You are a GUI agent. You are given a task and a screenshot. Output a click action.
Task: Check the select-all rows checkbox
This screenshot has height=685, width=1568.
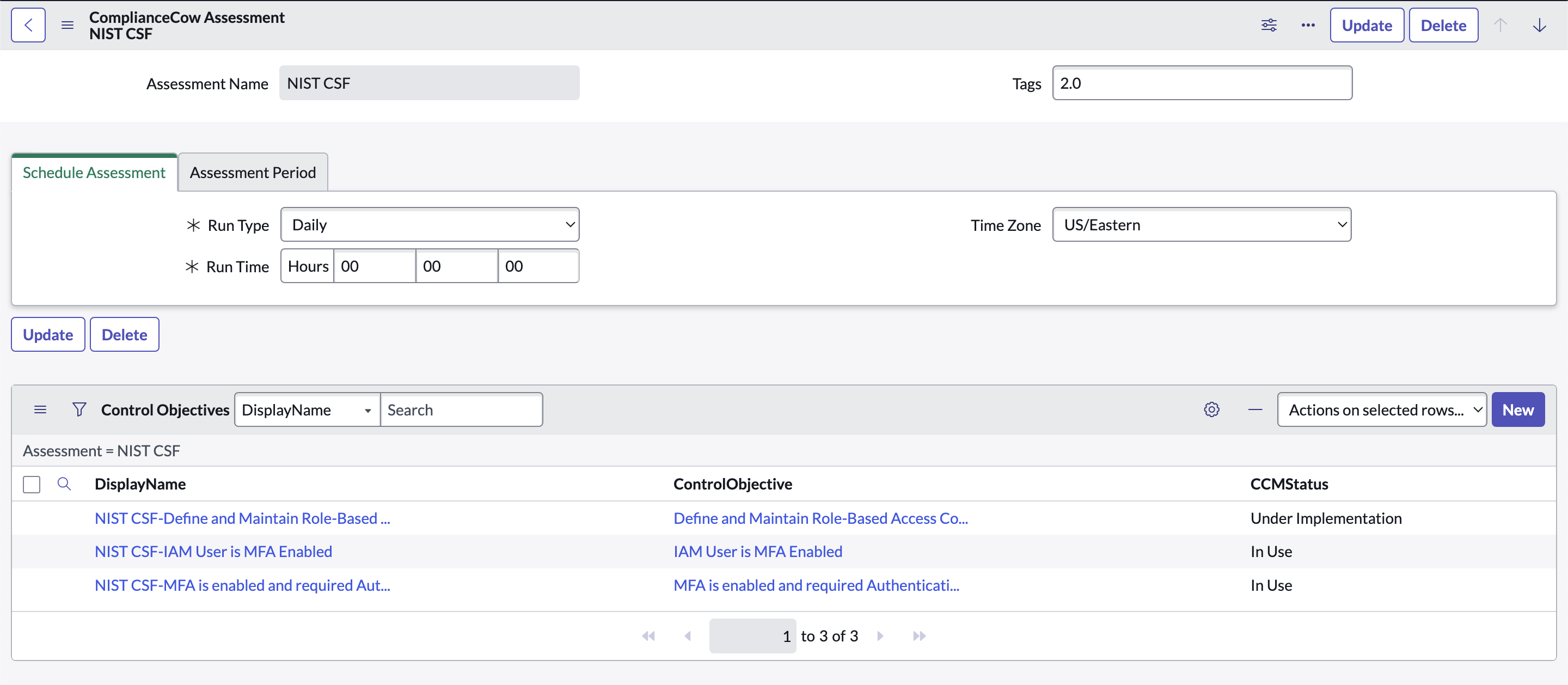(x=32, y=484)
